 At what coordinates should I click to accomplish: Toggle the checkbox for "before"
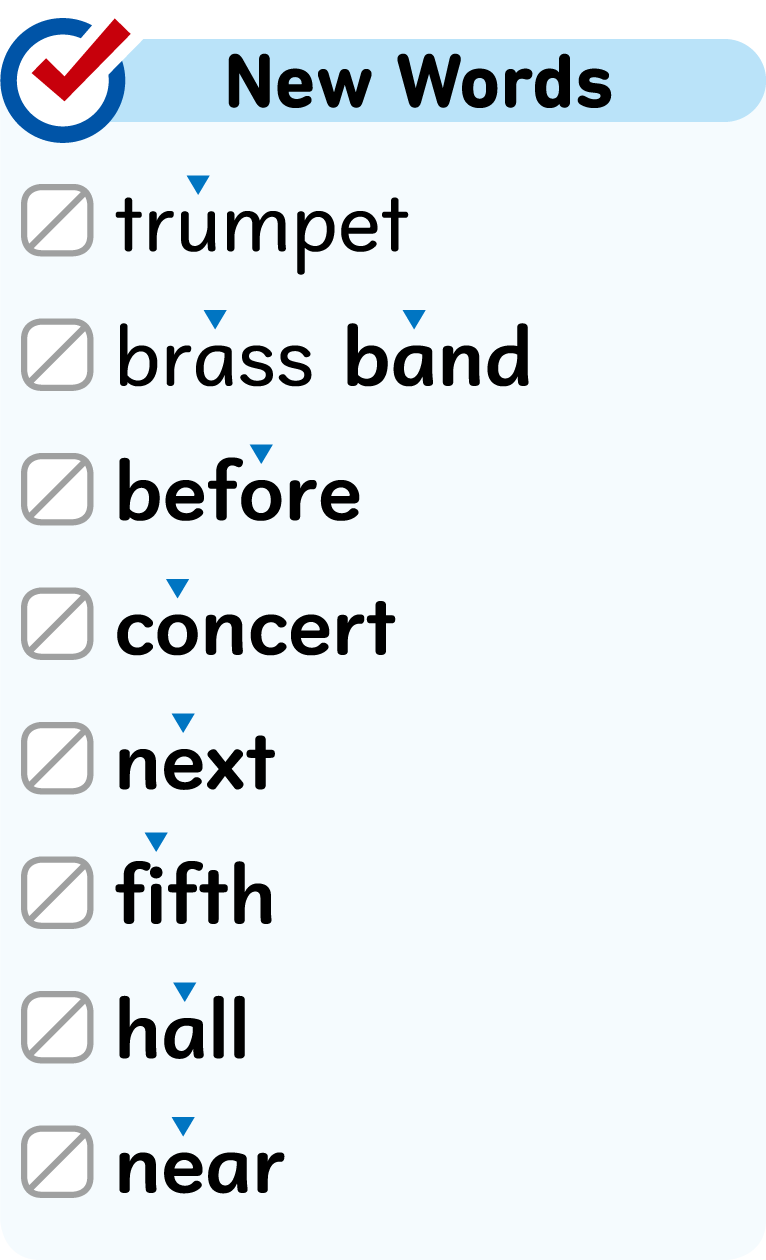(x=57, y=489)
